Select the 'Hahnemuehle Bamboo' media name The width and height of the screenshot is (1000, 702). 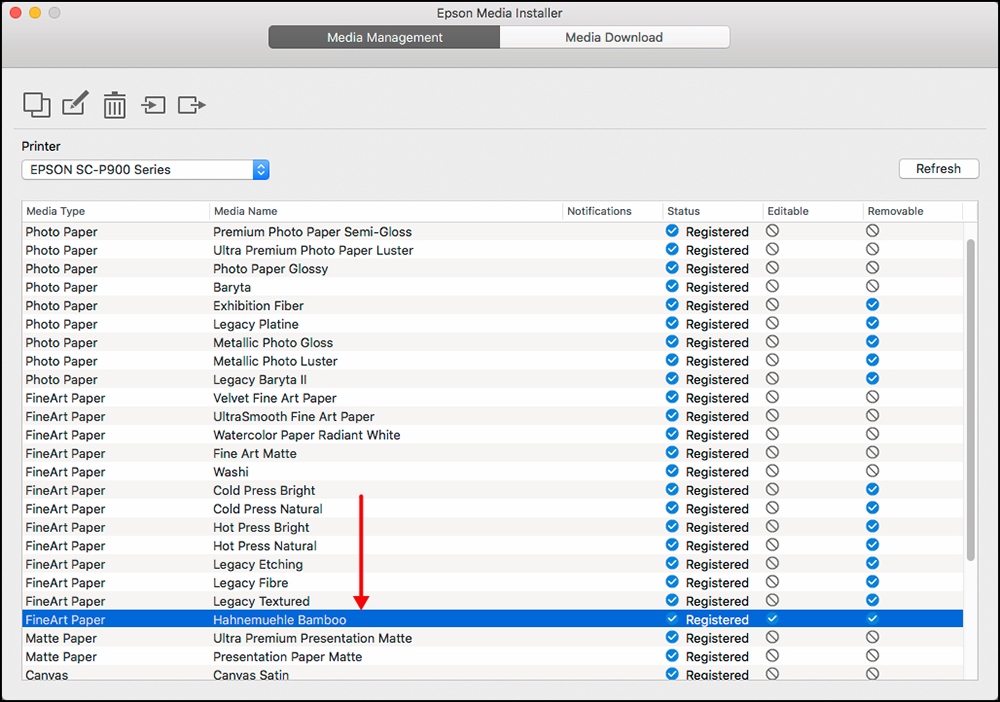280,620
